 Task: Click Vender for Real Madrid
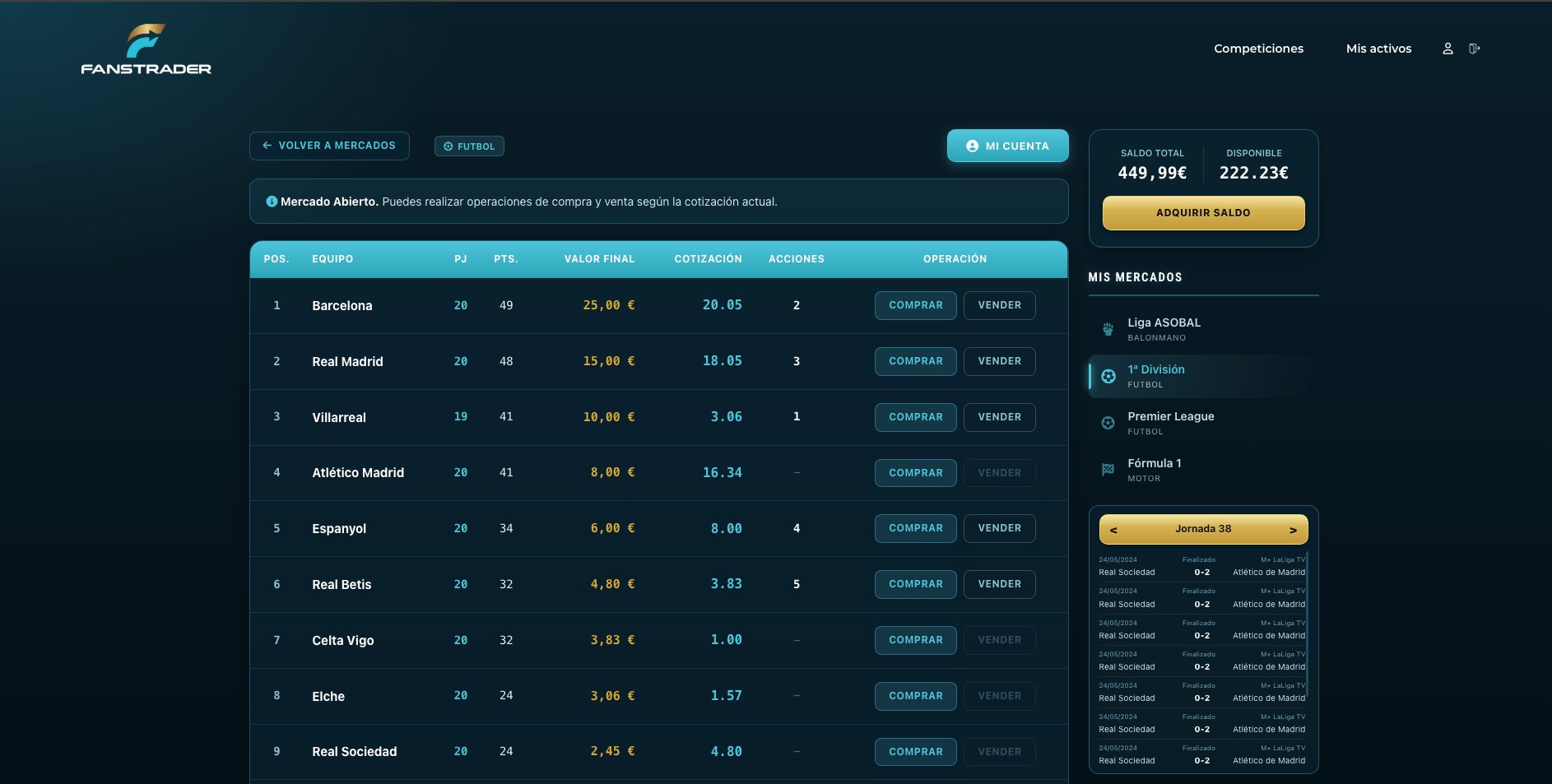pos(999,361)
